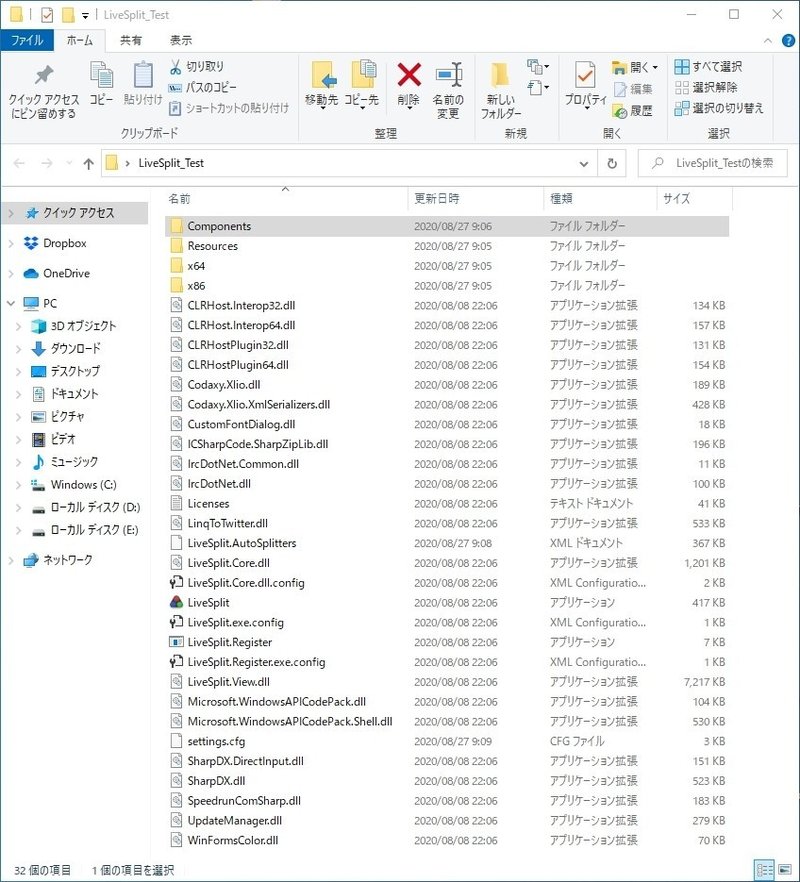800x882 pixels.
Task: Click the Refresh button in address bar
Action: (612, 163)
